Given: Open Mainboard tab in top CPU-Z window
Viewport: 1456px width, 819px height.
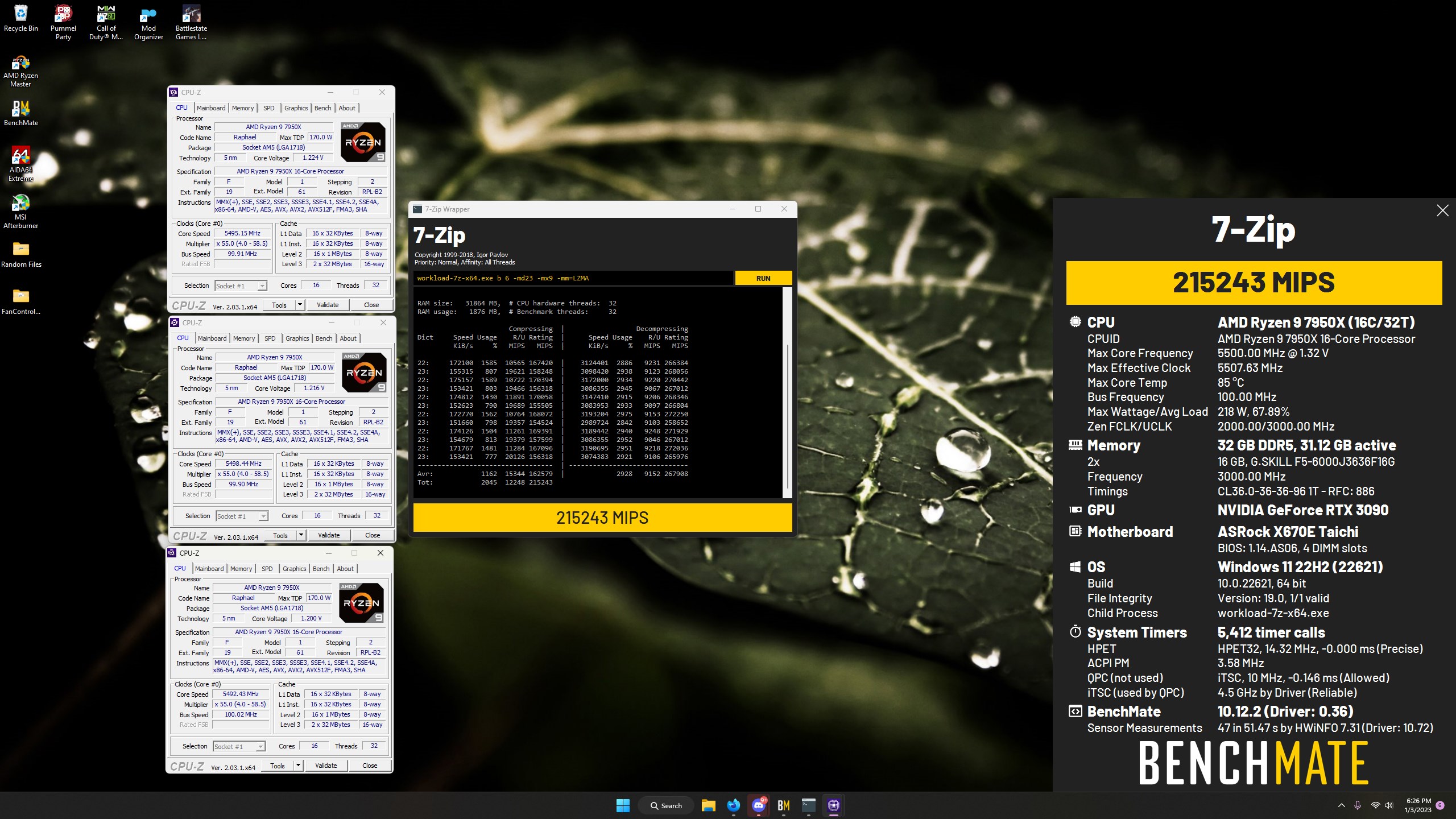Looking at the screenshot, I should [211, 108].
